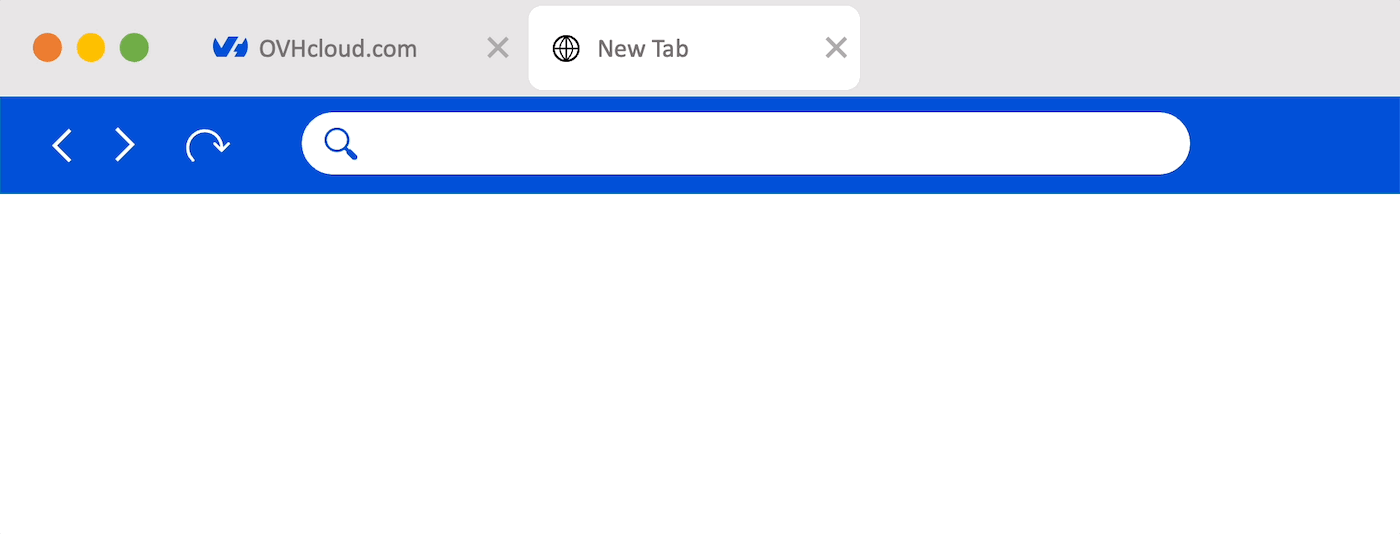
Task: Close the New Tab tab
Action: point(835,48)
